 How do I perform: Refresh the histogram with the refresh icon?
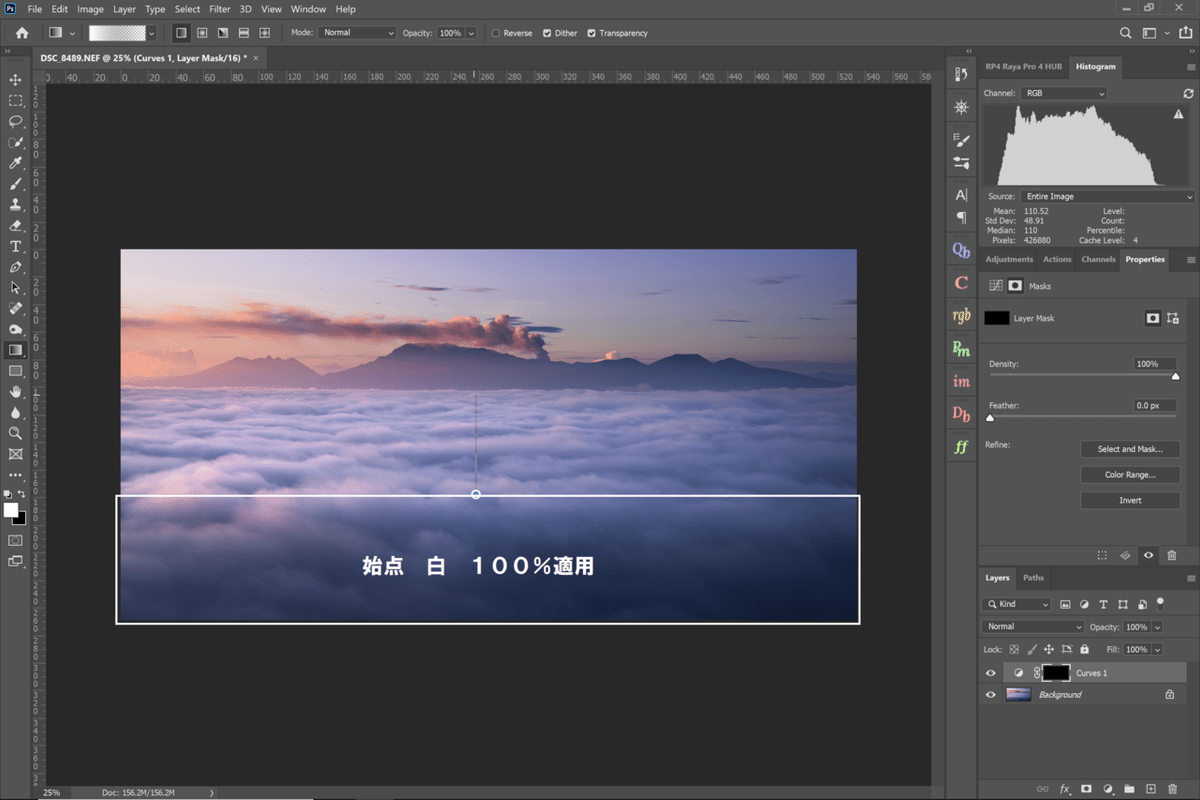[x=1188, y=93]
